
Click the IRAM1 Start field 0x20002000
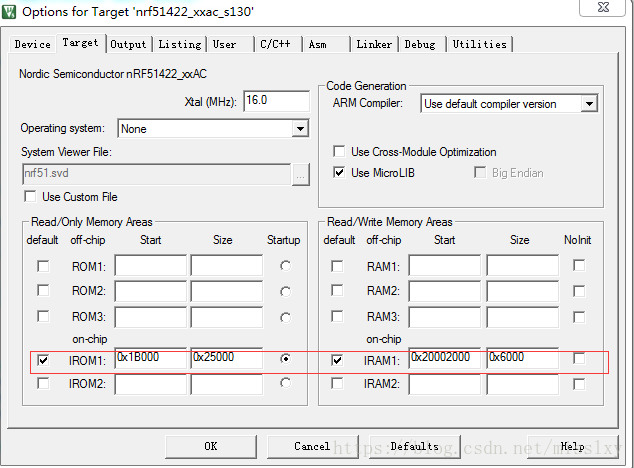coord(444,358)
